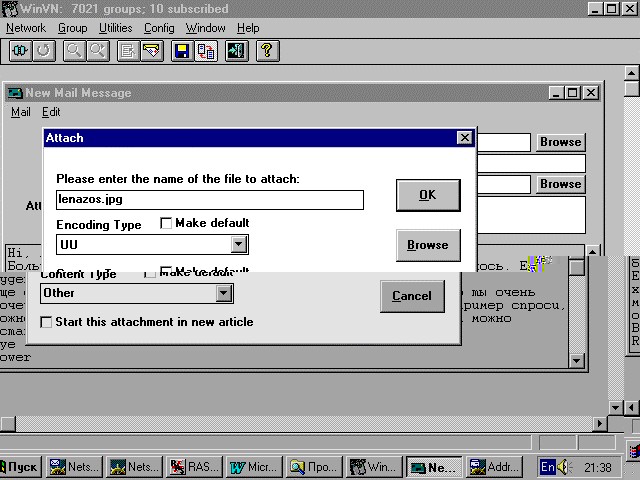Click the lenazos.jpg filename input field
Screen dimensions: 640x480
(x=210, y=199)
